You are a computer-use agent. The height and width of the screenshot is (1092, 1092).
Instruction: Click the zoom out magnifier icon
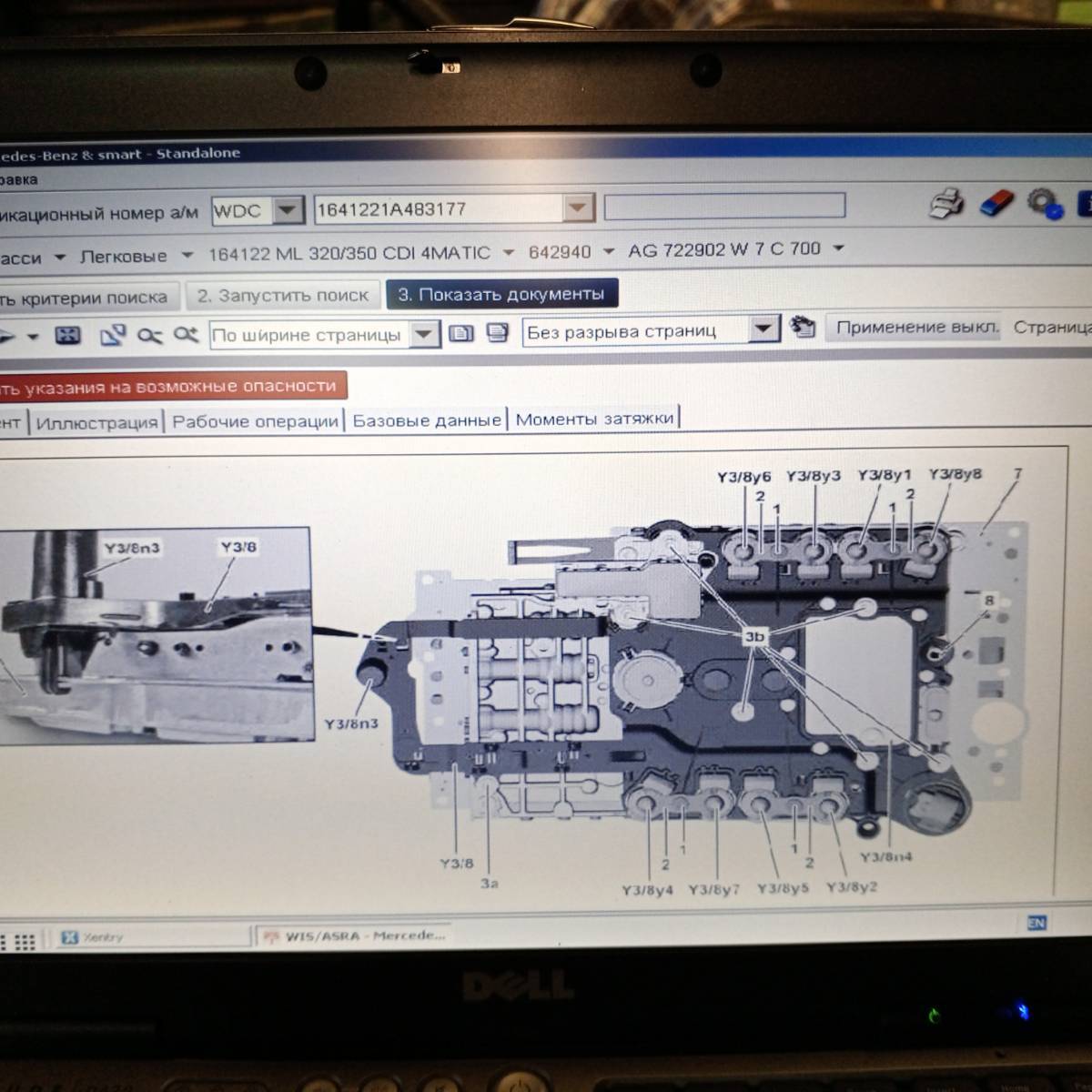coord(149,336)
